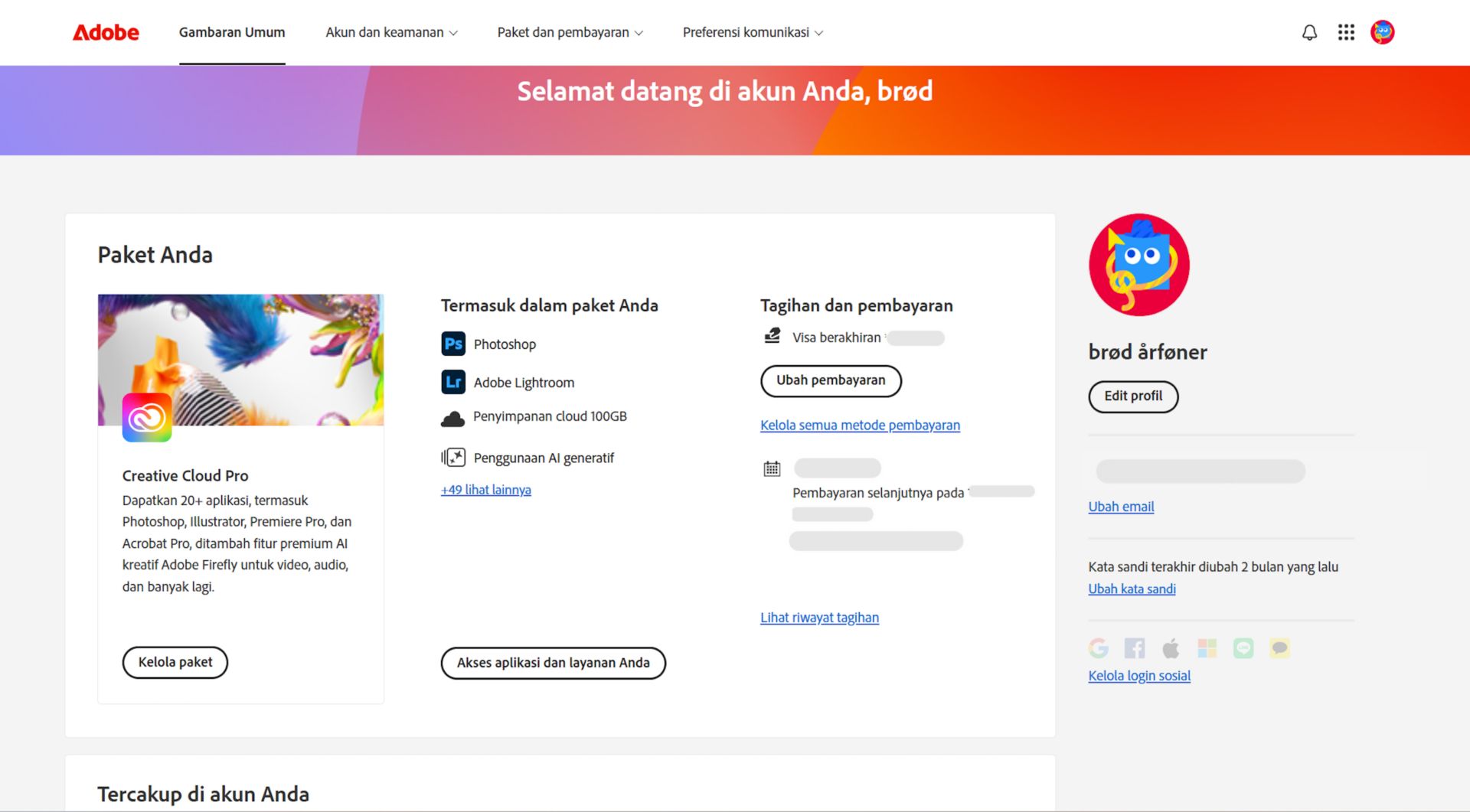Image resolution: width=1470 pixels, height=812 pixels.
Task: Open the notifications bell
Action: pos(1309,32)
